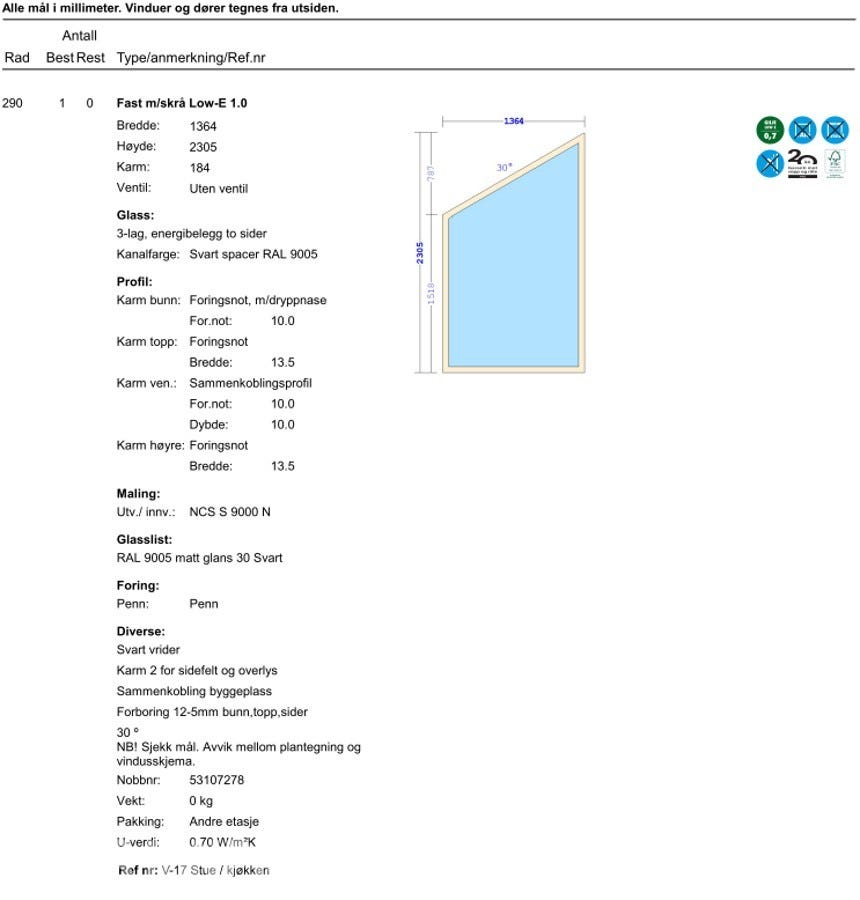860x900 pixels.
Task: Click the Karm value 184
Action: click(199, 168)
